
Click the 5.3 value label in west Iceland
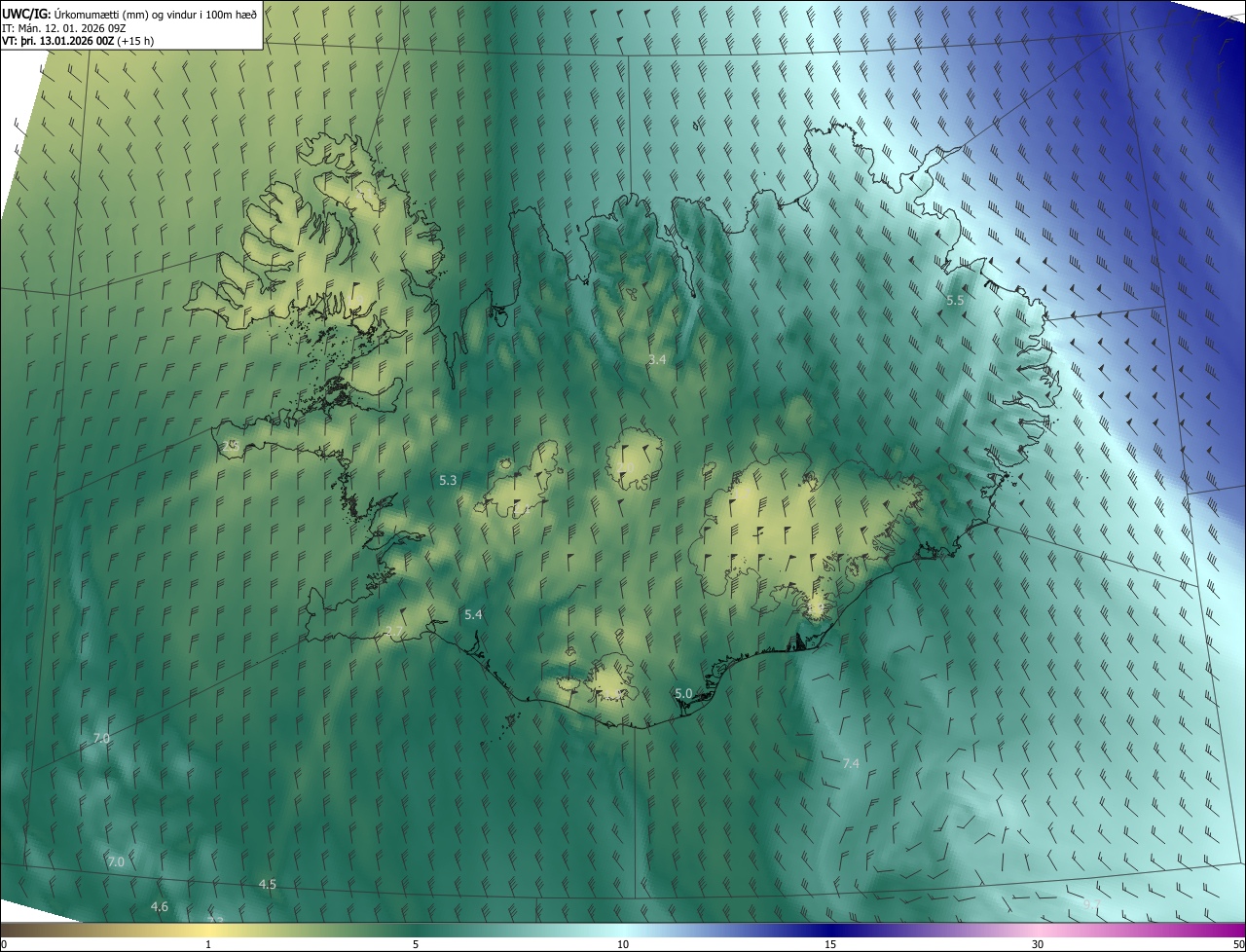tap(448, 480)
